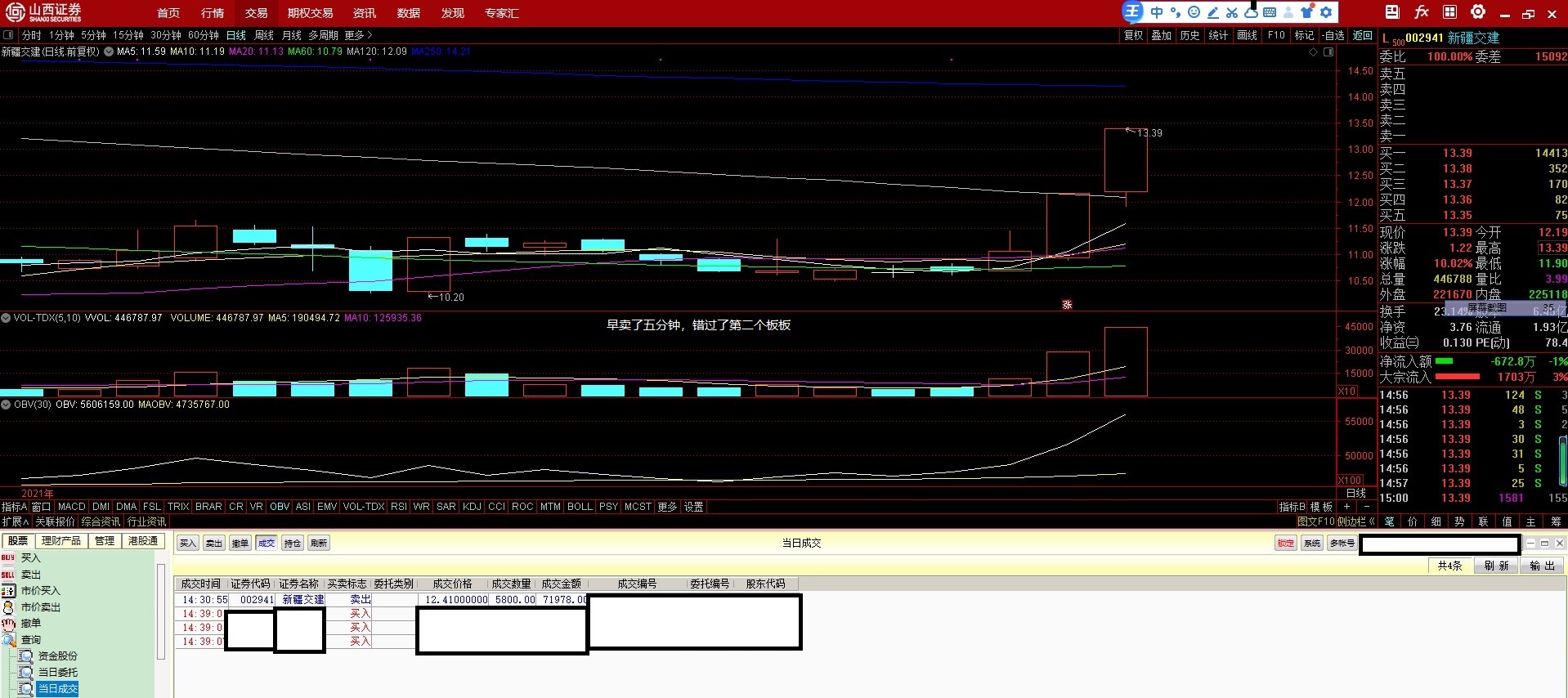The height and width of the screenshot is (698, 1568).
Task: Toggle the 窗口 indicator window button
Action: pyautogui.click(x=41, y=507)
